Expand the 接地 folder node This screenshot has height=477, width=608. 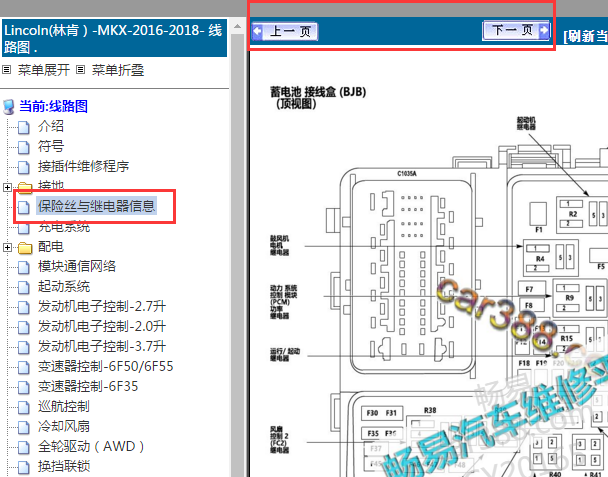coord(7,188)
